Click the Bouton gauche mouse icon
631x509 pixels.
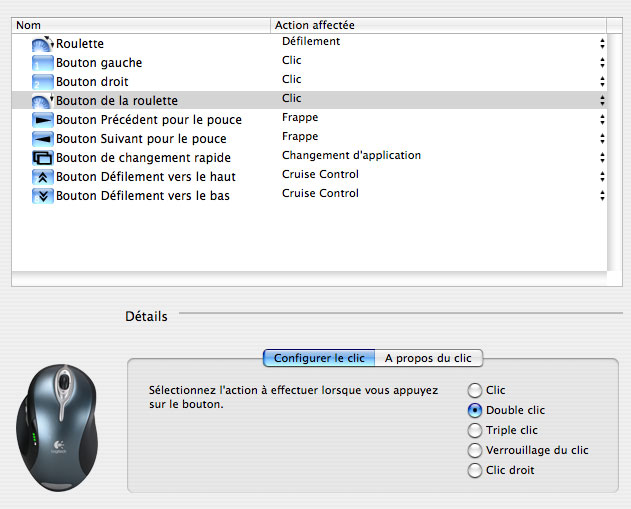[x=42, y=63]
